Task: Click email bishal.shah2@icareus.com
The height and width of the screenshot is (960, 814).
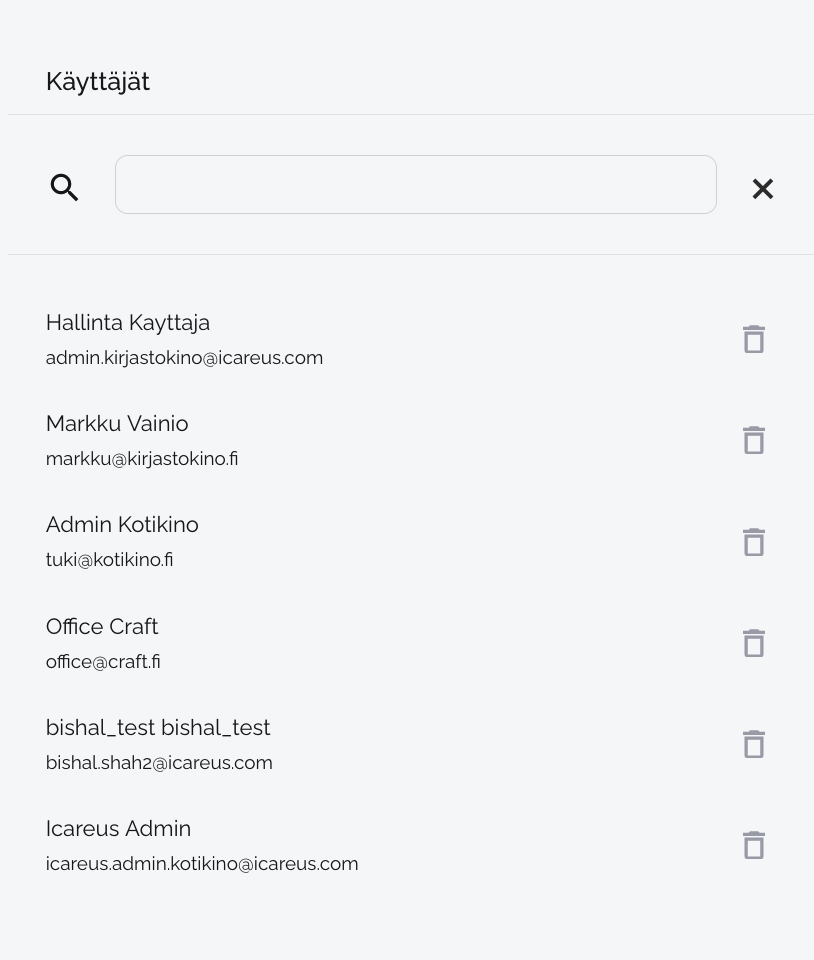Action: [159, 763]
